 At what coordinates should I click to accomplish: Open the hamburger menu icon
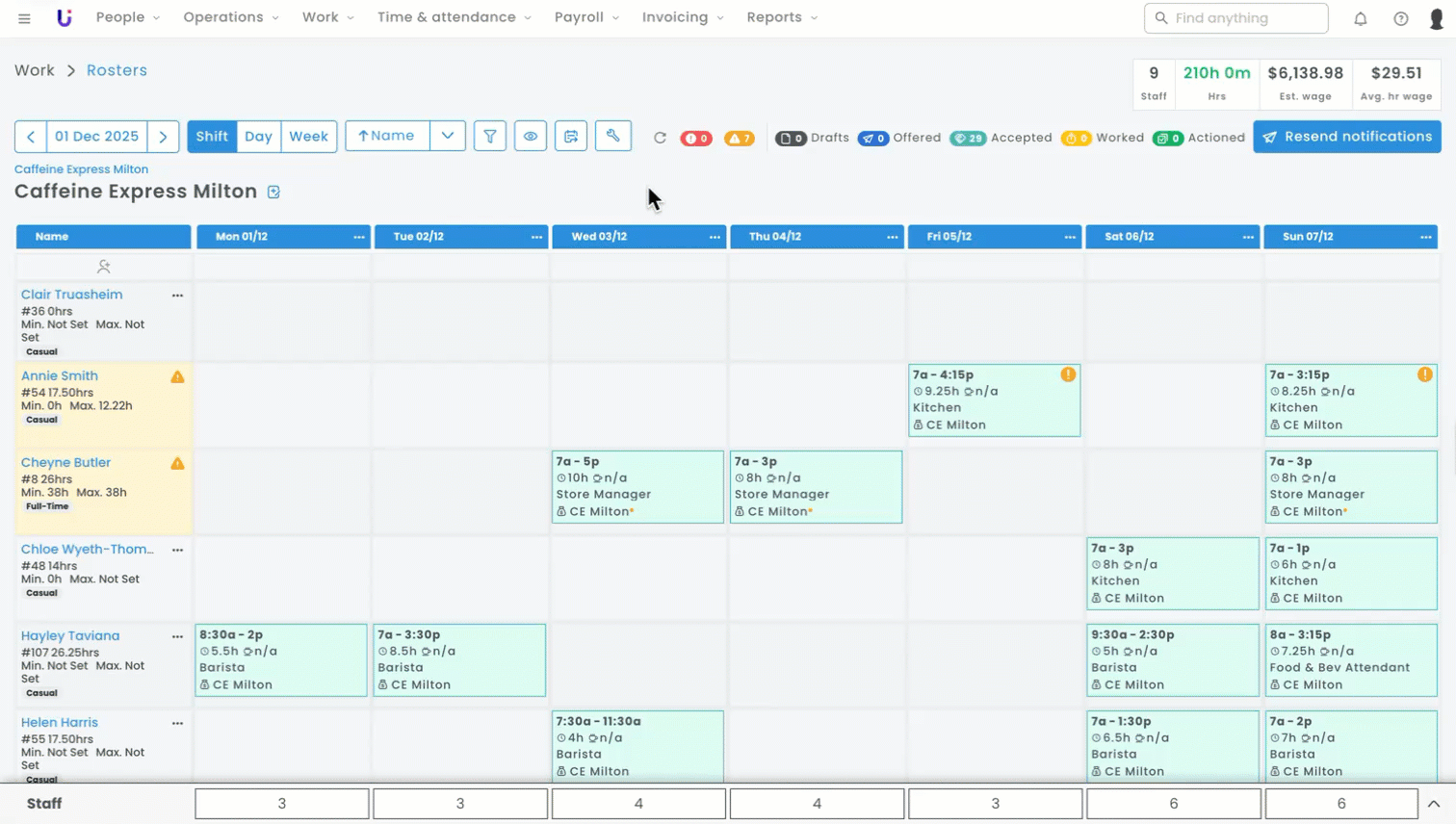point(24,18)
